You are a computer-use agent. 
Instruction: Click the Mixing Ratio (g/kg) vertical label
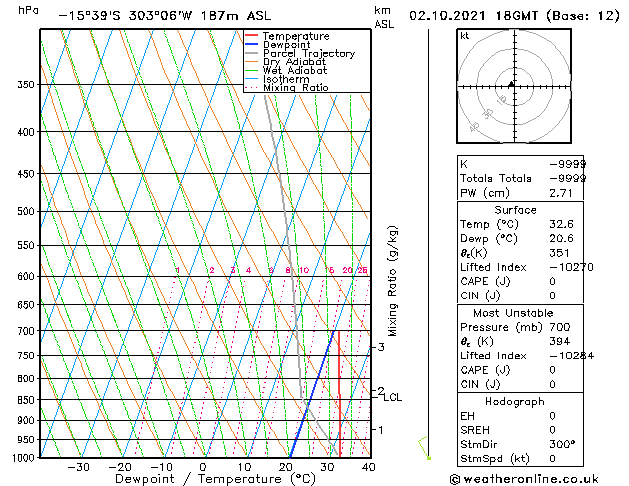[392, 281]
